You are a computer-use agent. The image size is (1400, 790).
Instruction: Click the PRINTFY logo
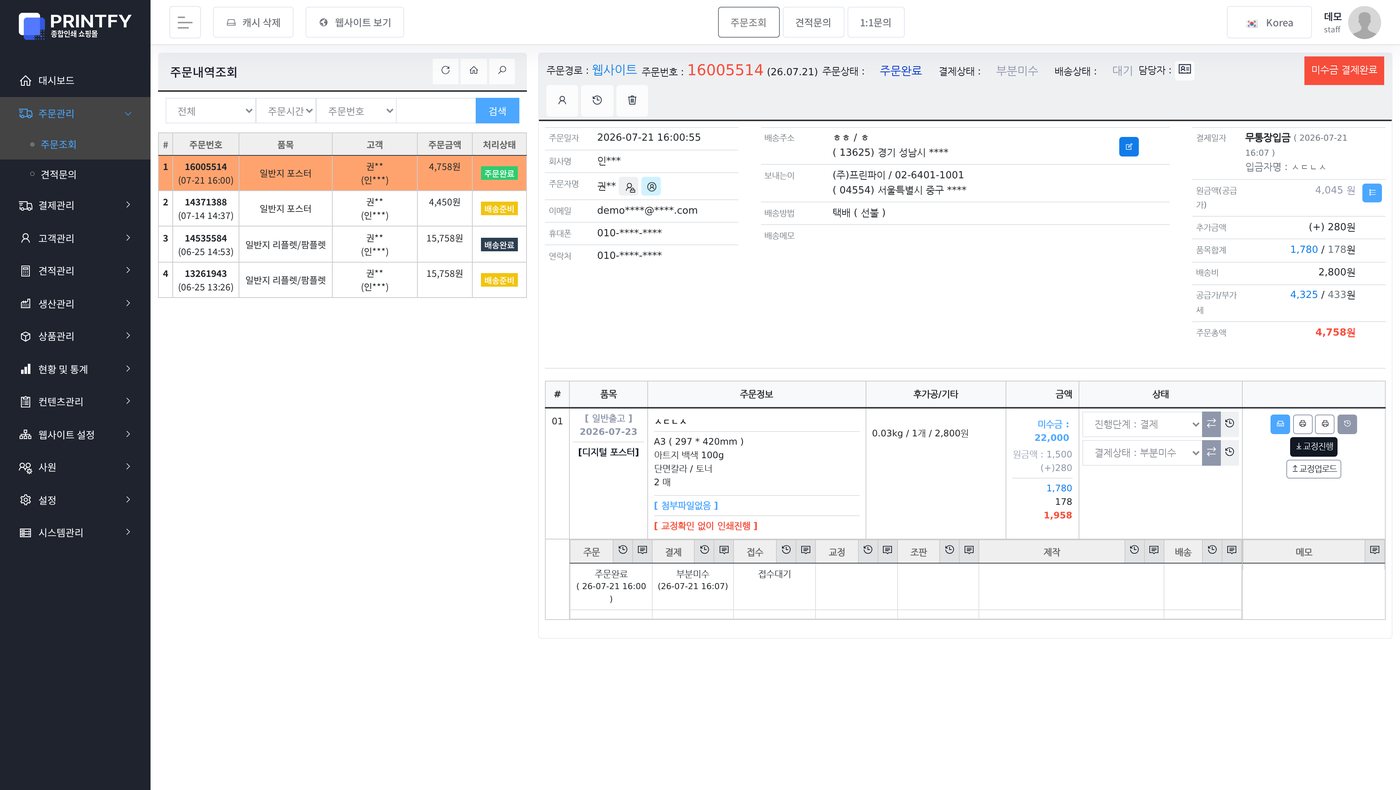pyautogui.click(x=75, y=25)
